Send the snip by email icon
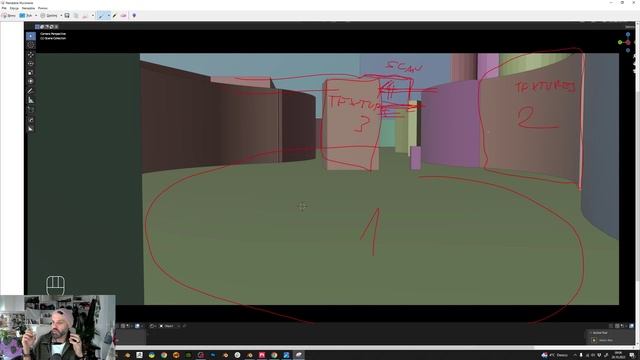 (x=85, y=16)
